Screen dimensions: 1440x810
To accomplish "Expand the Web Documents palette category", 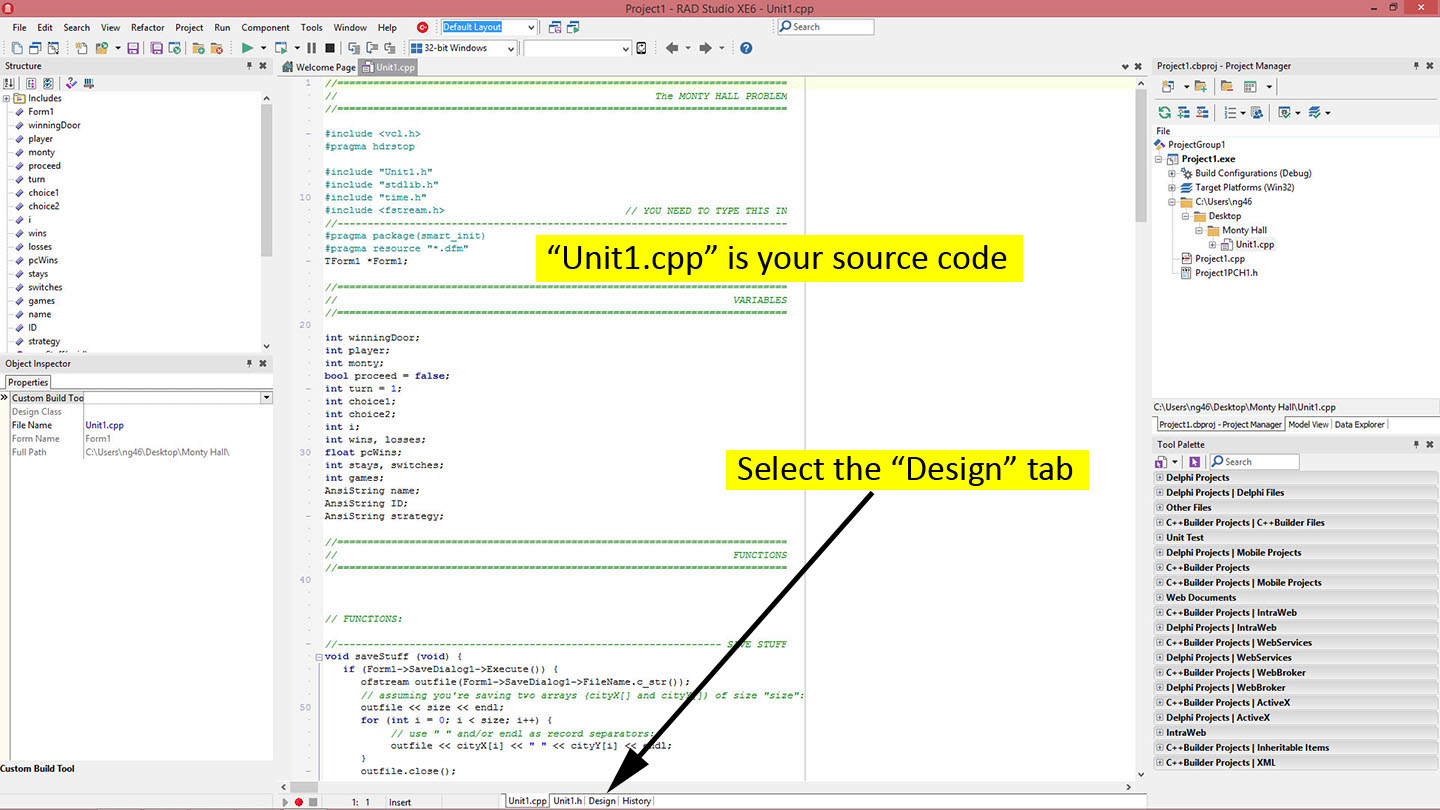I will point(1160,597).
